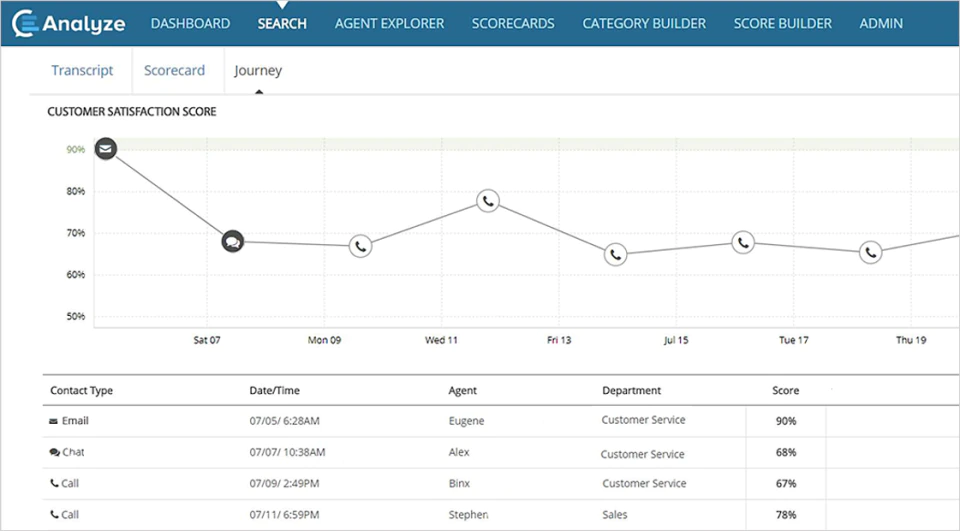Select the email icon at 90% on chart
This screenshot has height=531, width=960.
coord(106,148)
